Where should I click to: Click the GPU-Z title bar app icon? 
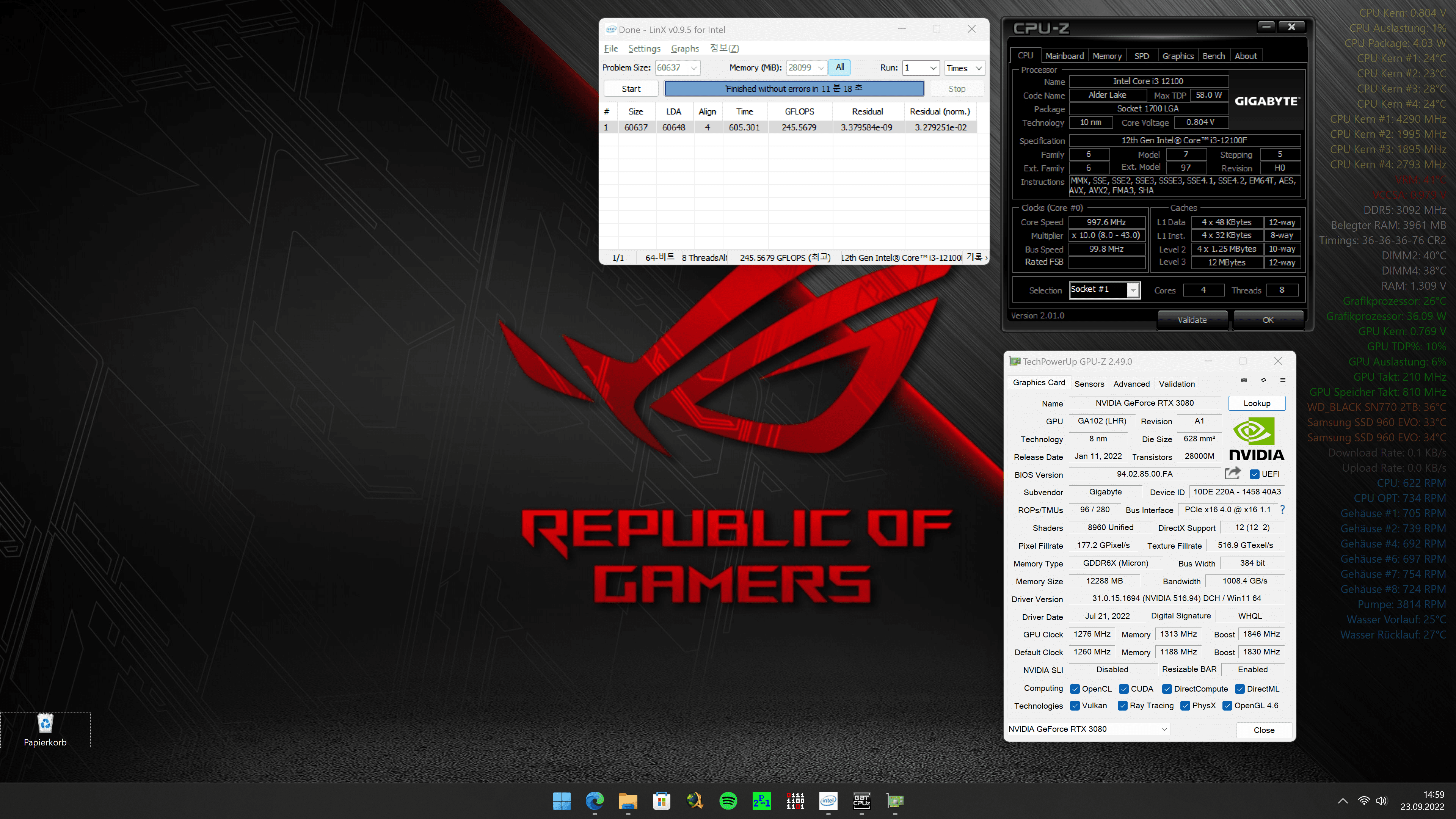click(1015, 362)
